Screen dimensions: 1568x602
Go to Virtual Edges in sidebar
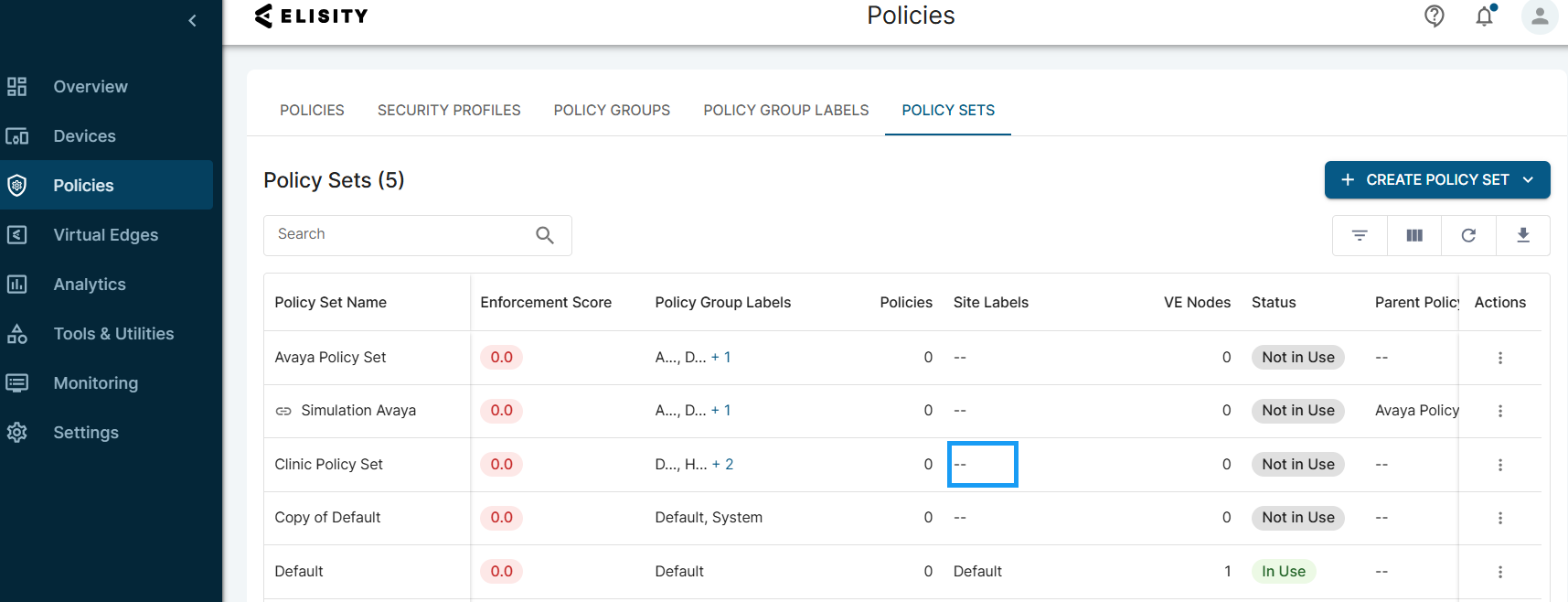[x=105, y=235]
